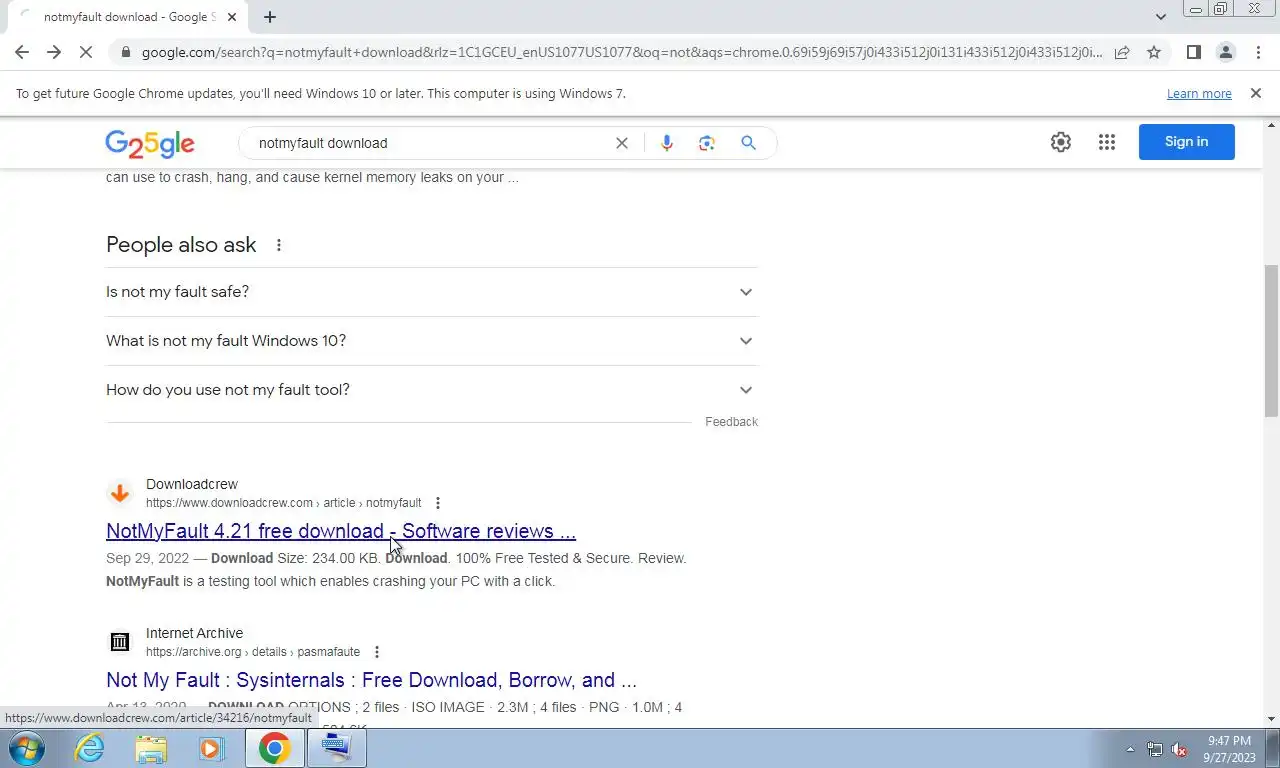Open the clock showing 9:47 PM
The height and width of the screenshot is (768, 1280).
tap(1230, 748)
